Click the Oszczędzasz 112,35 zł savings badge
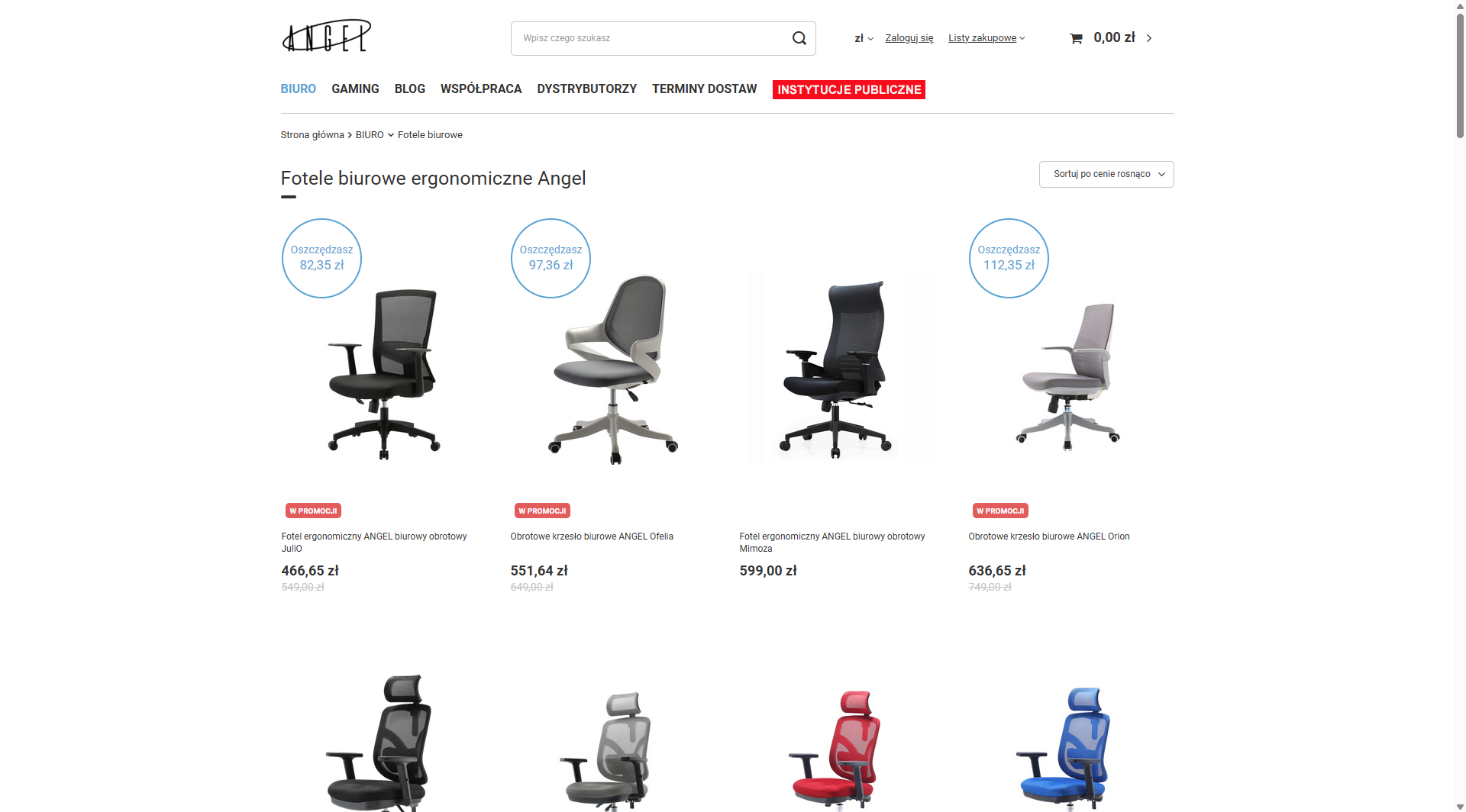The image size is (1466, 812). [1009, 258]
